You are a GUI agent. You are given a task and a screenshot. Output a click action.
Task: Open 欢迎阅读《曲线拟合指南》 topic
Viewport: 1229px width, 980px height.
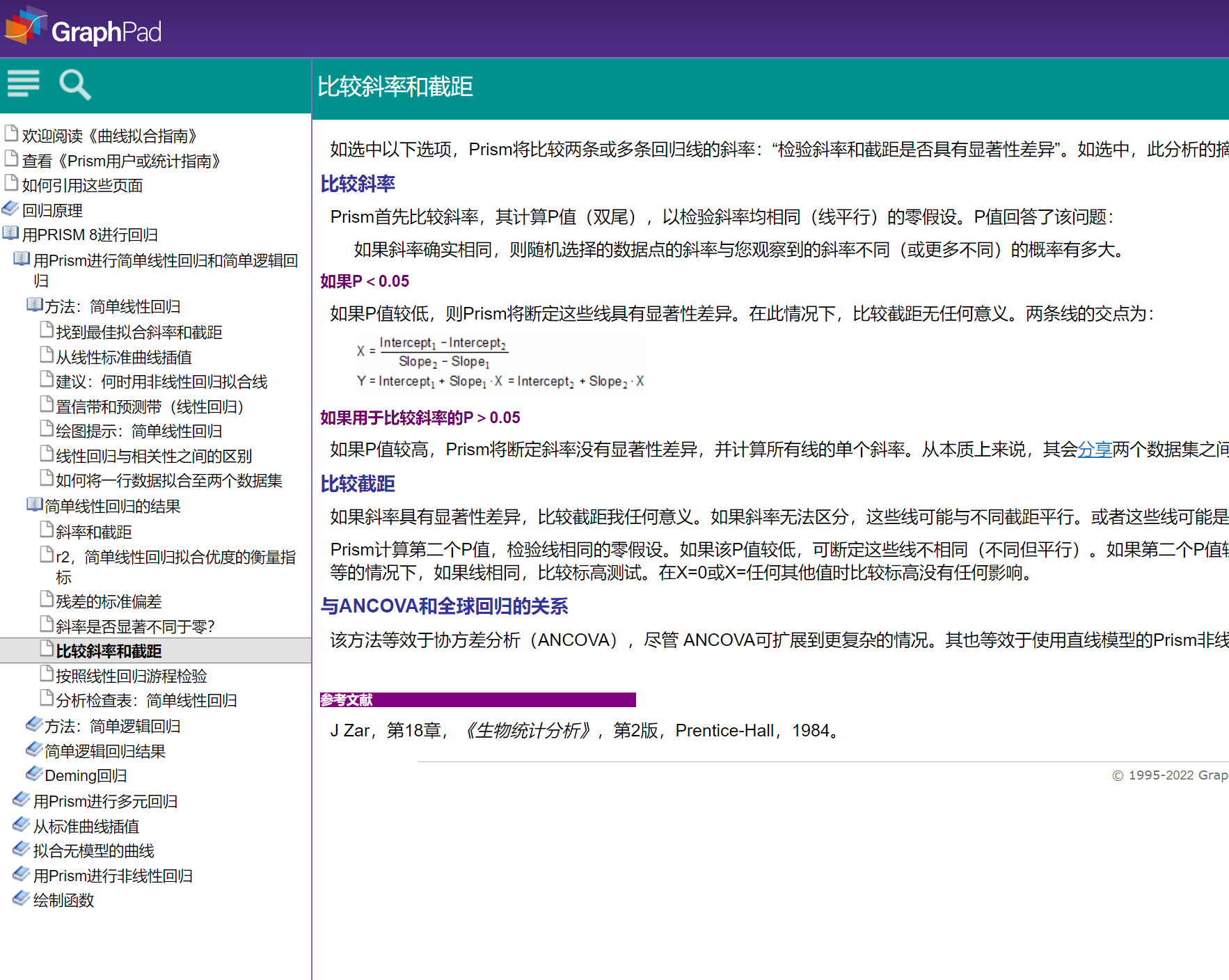point(111,136)
